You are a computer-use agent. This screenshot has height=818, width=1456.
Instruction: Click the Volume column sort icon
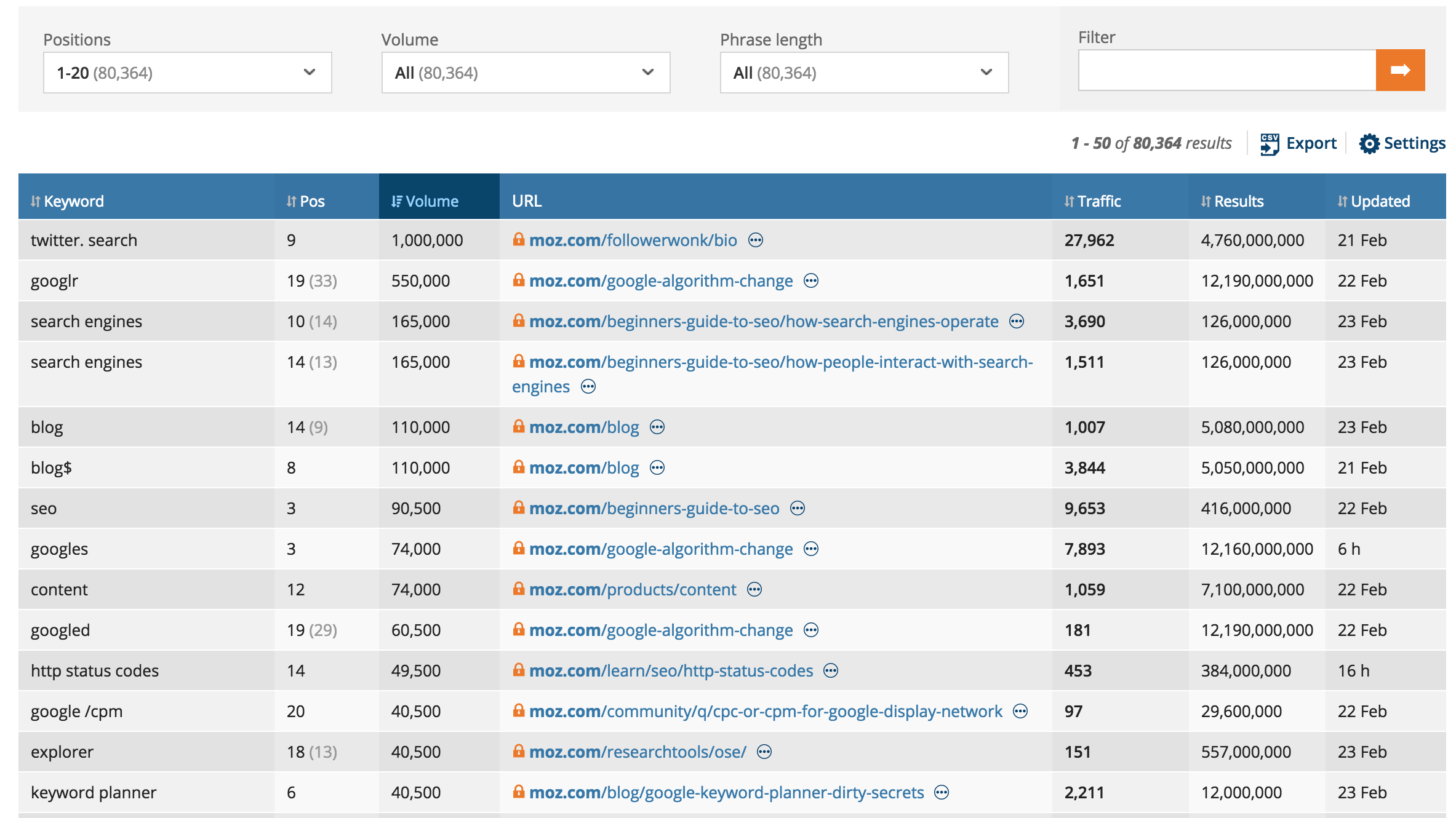397,201
